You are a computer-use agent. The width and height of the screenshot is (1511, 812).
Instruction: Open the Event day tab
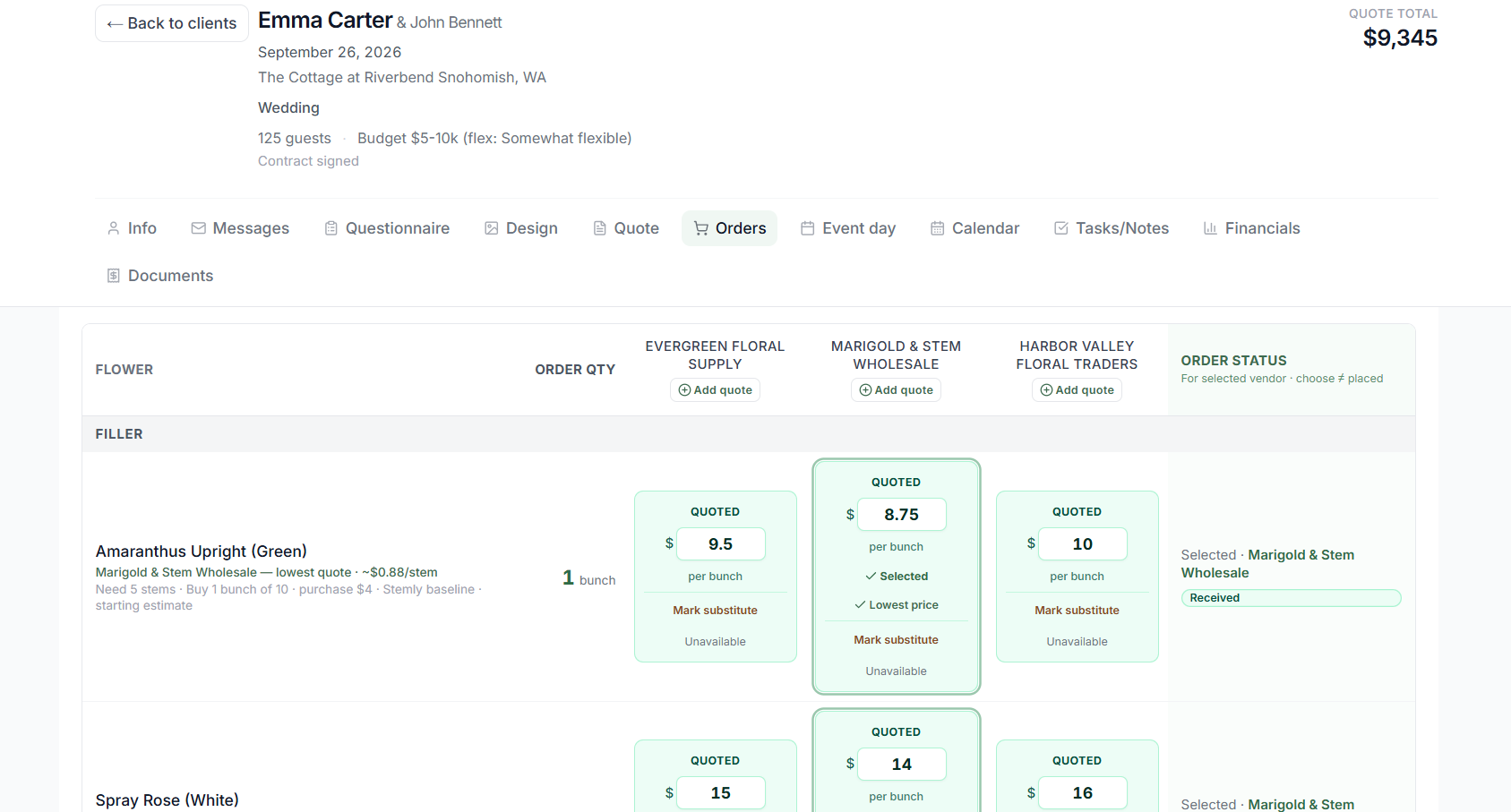848,228
